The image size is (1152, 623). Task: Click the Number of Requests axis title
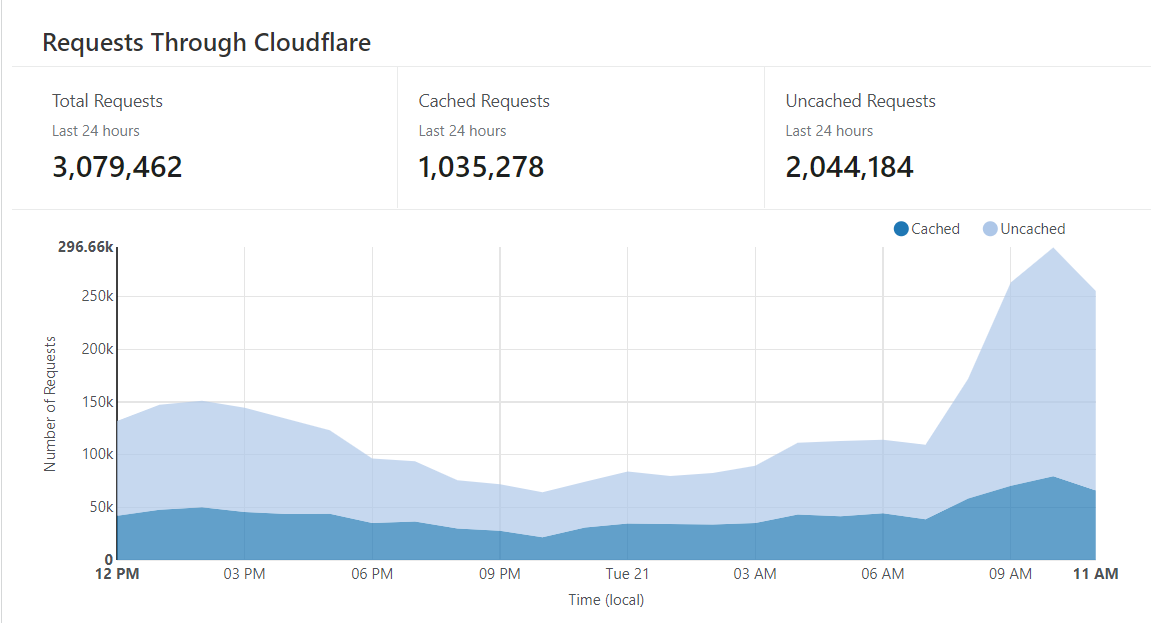(50, 404)
